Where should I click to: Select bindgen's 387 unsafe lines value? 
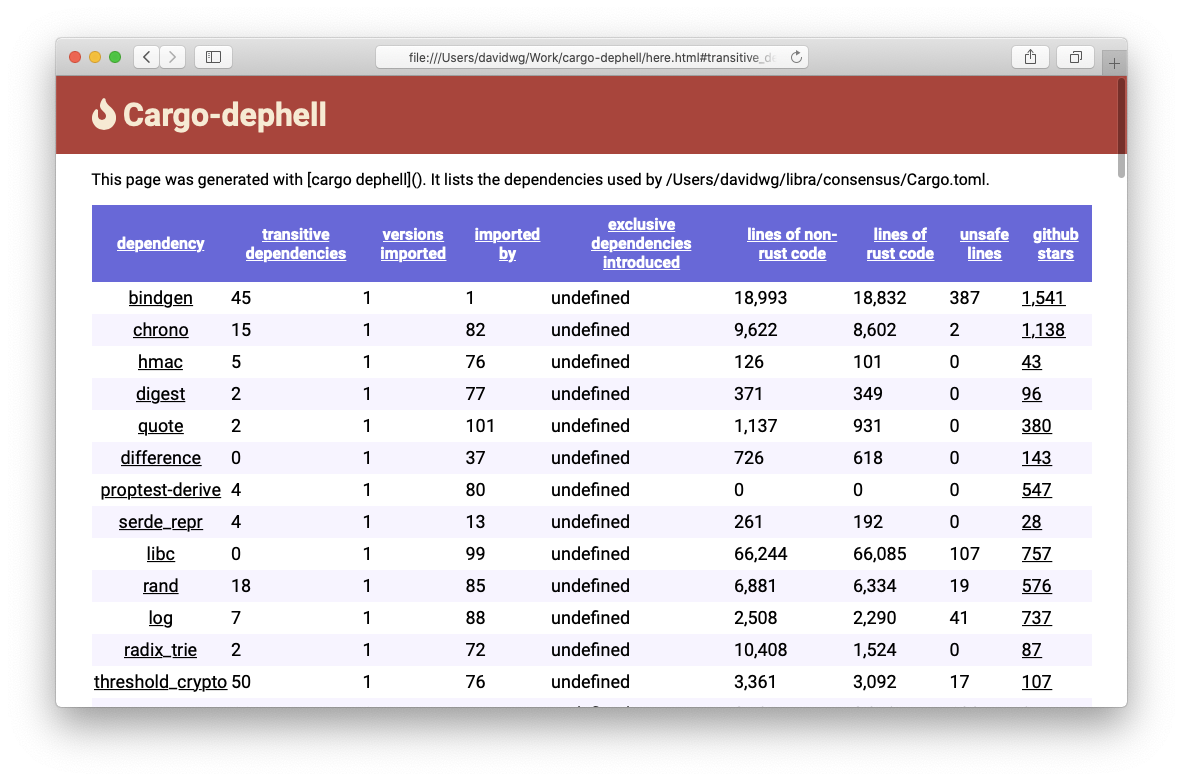[964, 298]
